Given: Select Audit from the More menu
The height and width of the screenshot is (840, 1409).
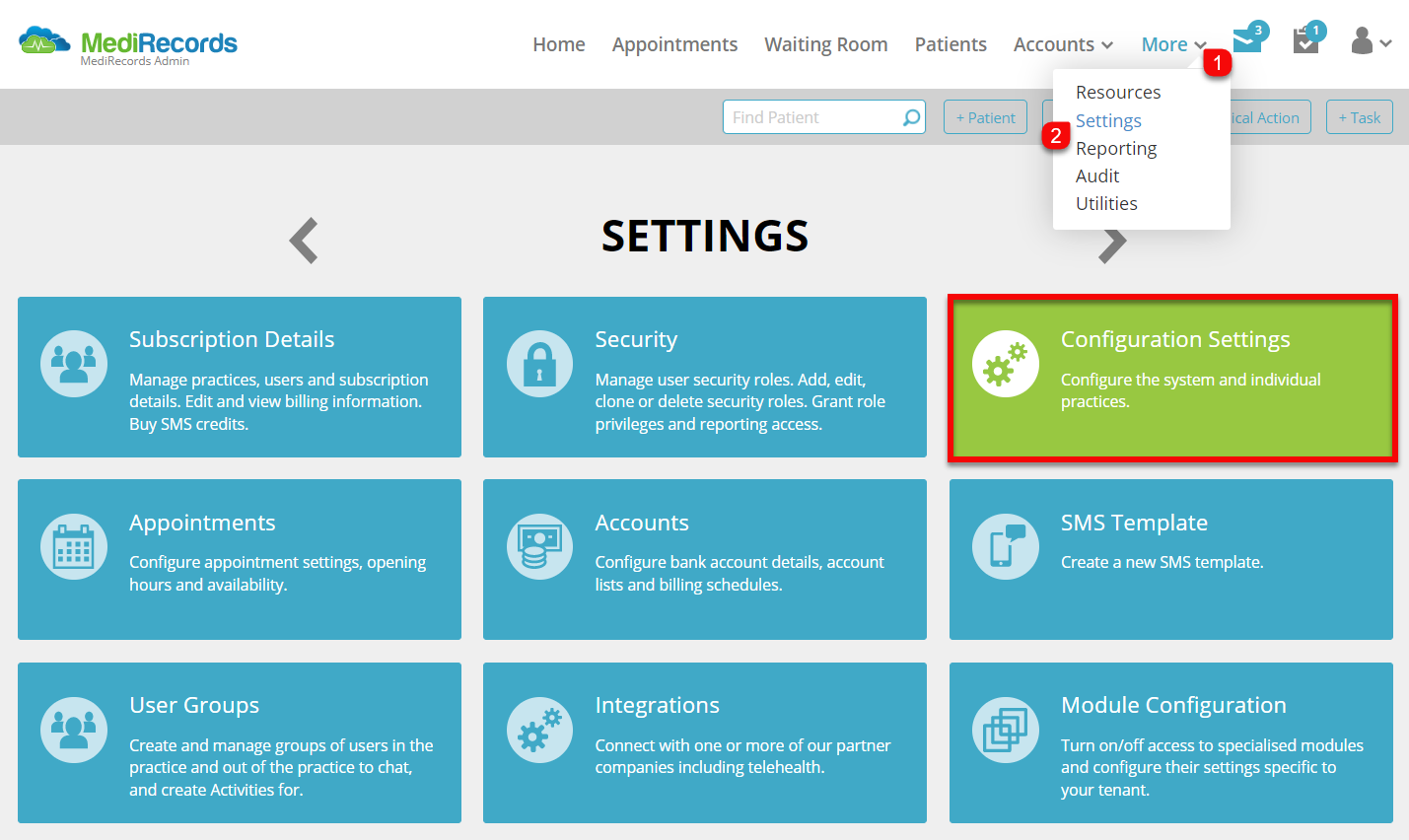Looking at the screenshot, I should tap(1097, 175).
